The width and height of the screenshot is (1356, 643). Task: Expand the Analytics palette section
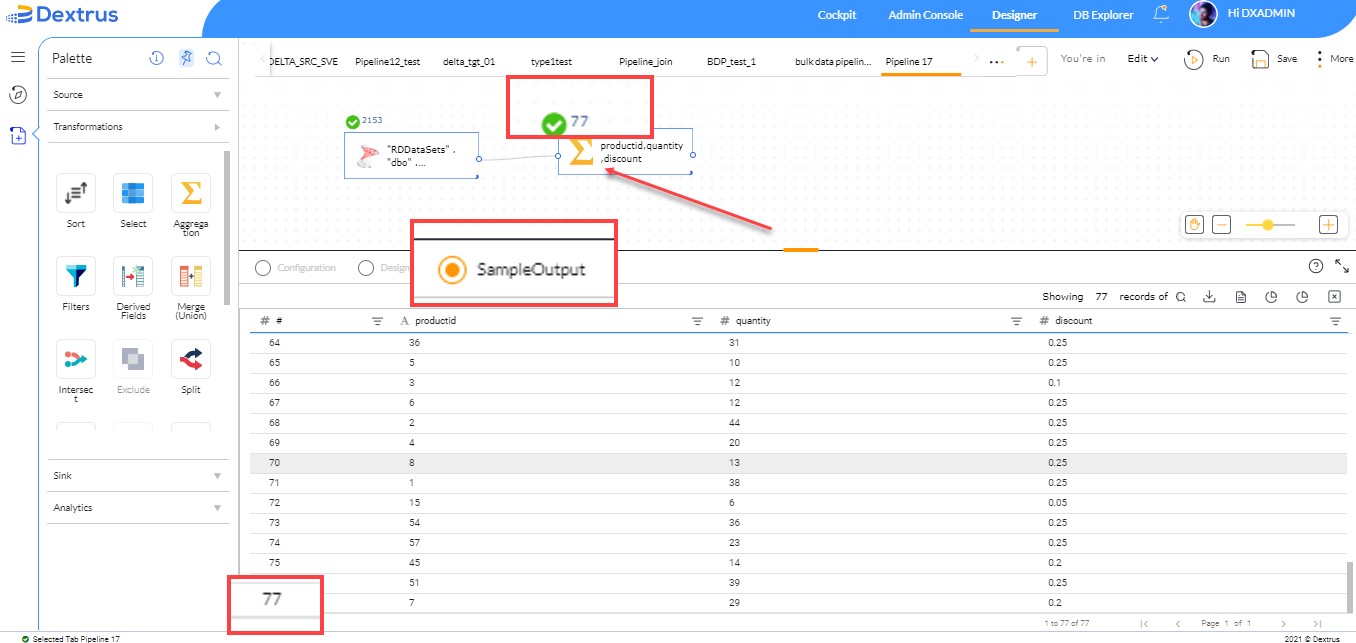[138, 508]
